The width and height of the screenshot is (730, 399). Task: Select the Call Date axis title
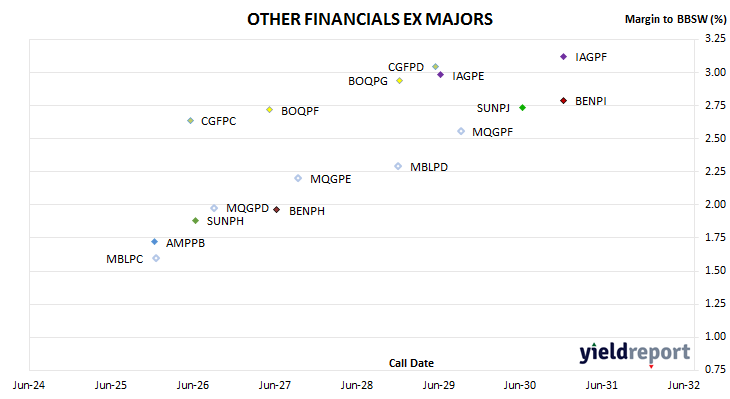coord(411,363)
